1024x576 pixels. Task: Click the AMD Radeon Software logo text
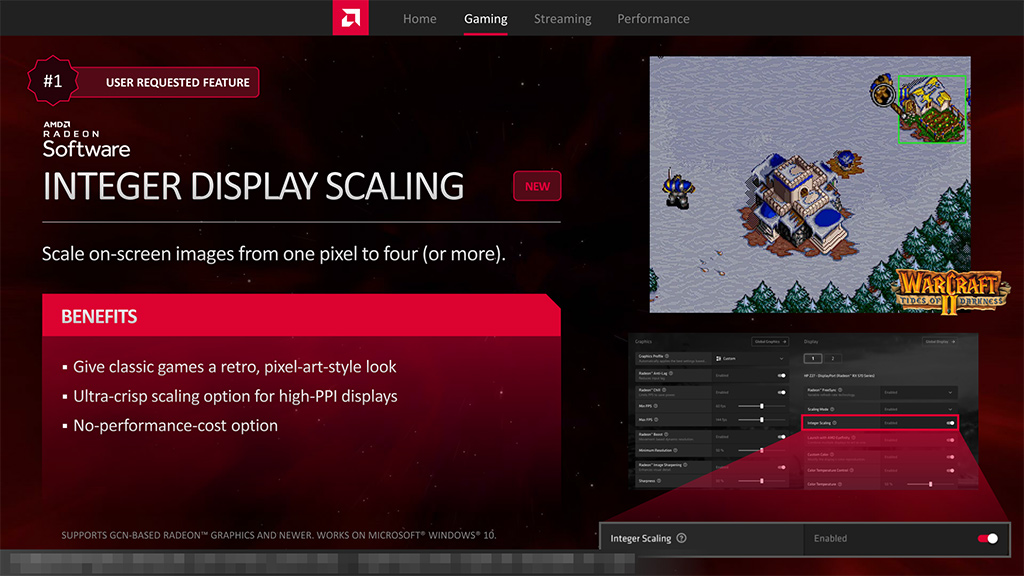tap(86, 139)
